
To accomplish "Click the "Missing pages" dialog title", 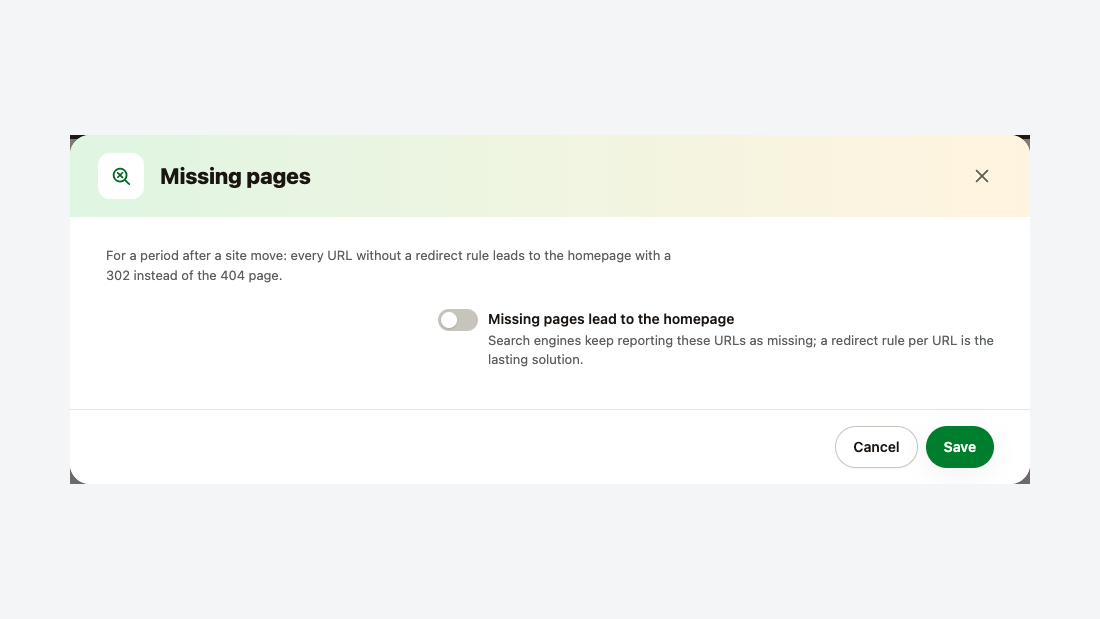I will point(235,176).
